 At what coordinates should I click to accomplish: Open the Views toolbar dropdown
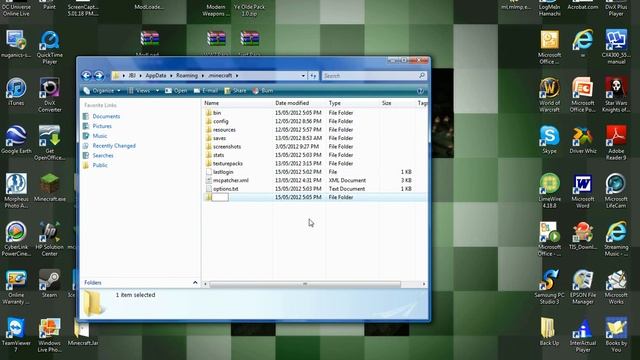[143, 91]
